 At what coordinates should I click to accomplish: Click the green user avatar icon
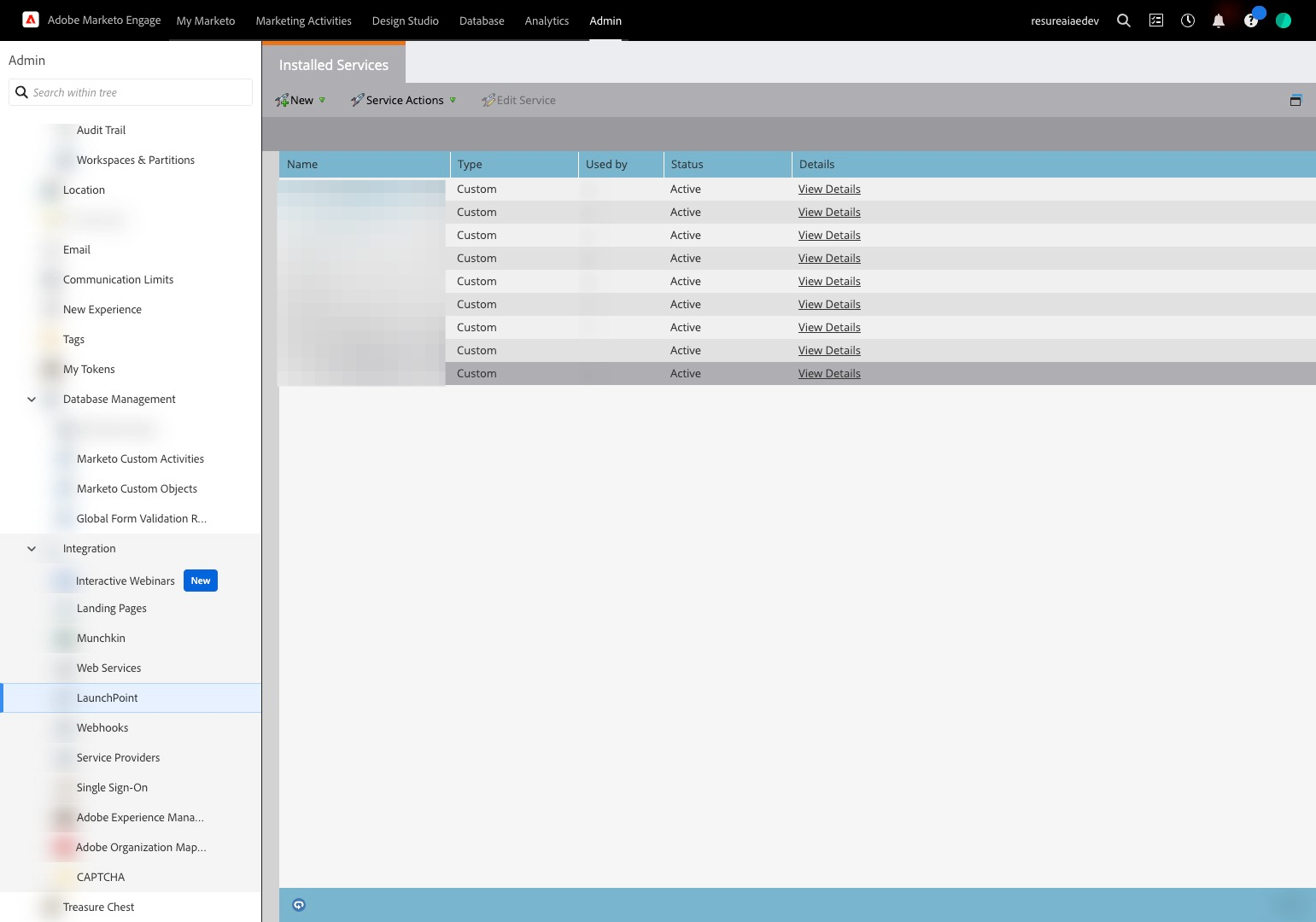click(1284, 20)
